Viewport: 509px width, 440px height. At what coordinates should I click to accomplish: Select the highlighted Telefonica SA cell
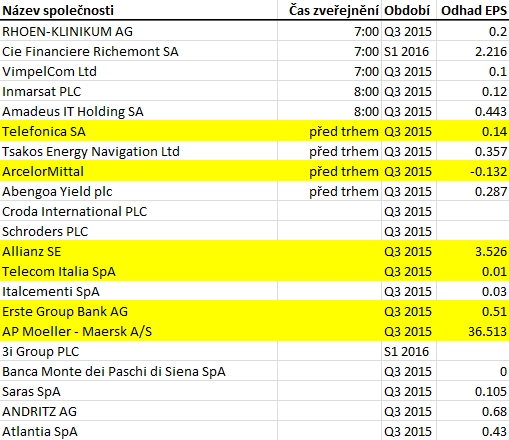click(139, 131)
